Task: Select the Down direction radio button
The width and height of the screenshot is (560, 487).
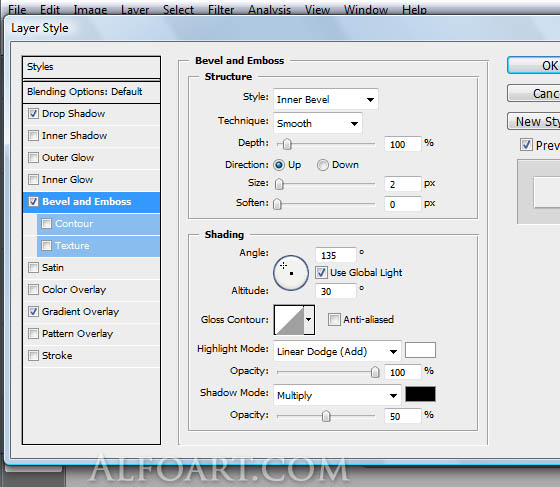Action: pyautogui.click(x=322, y=165)
